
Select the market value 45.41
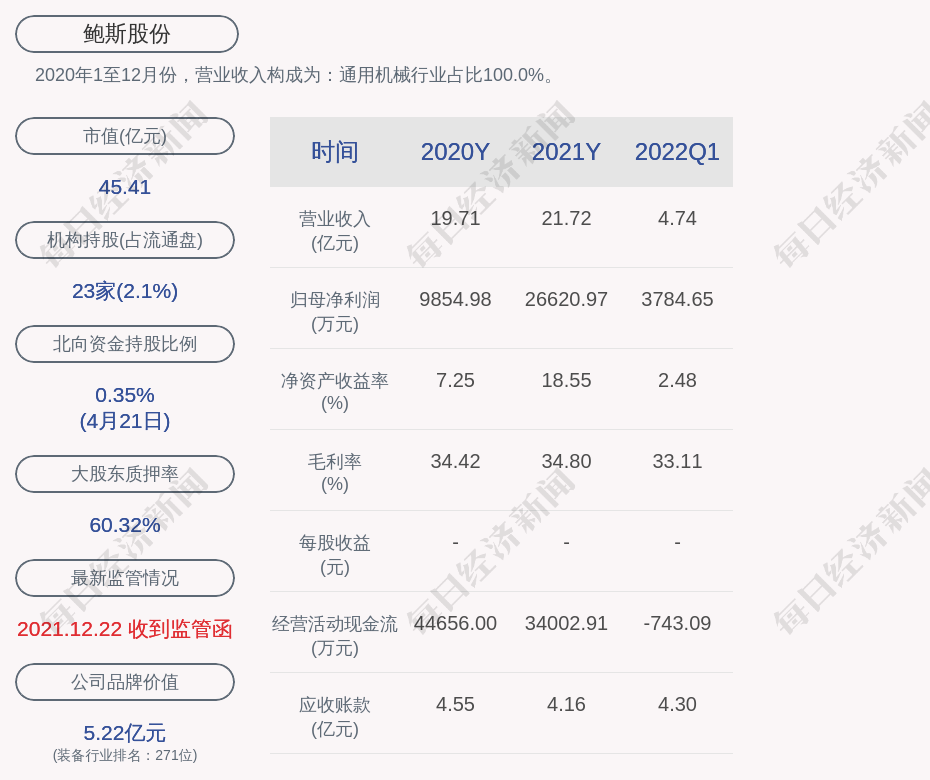(125, 187)
